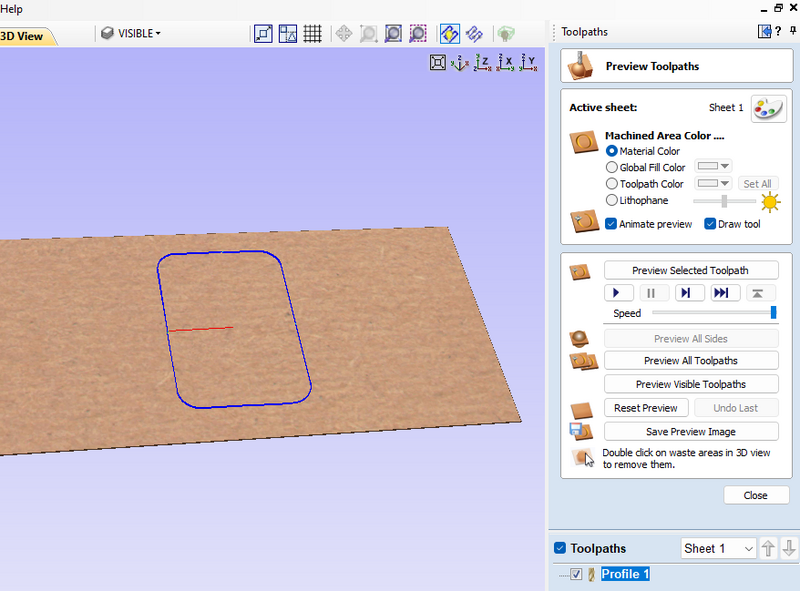Screen dimensions: 800x591
Task: Uncheck the Draw tool checkbox
Action: pos(710,224)
